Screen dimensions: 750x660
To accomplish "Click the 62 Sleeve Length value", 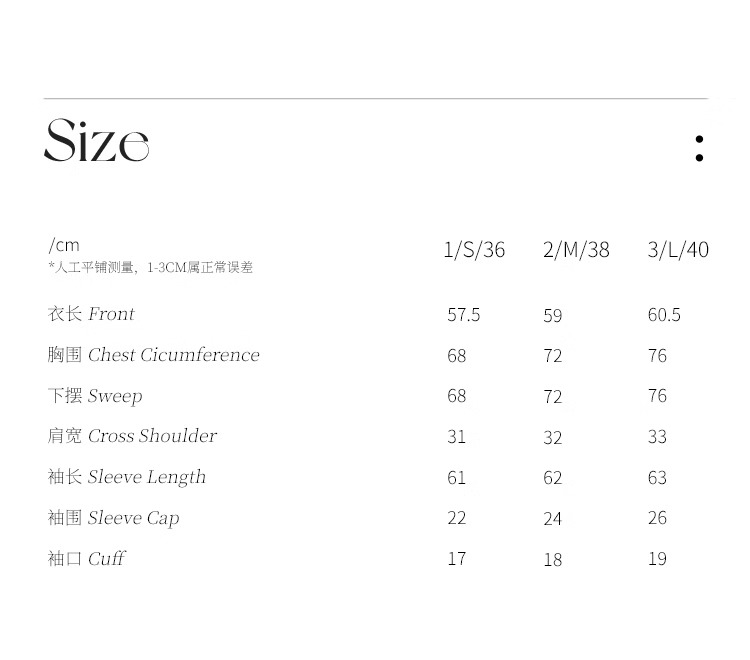I will 553,478.
